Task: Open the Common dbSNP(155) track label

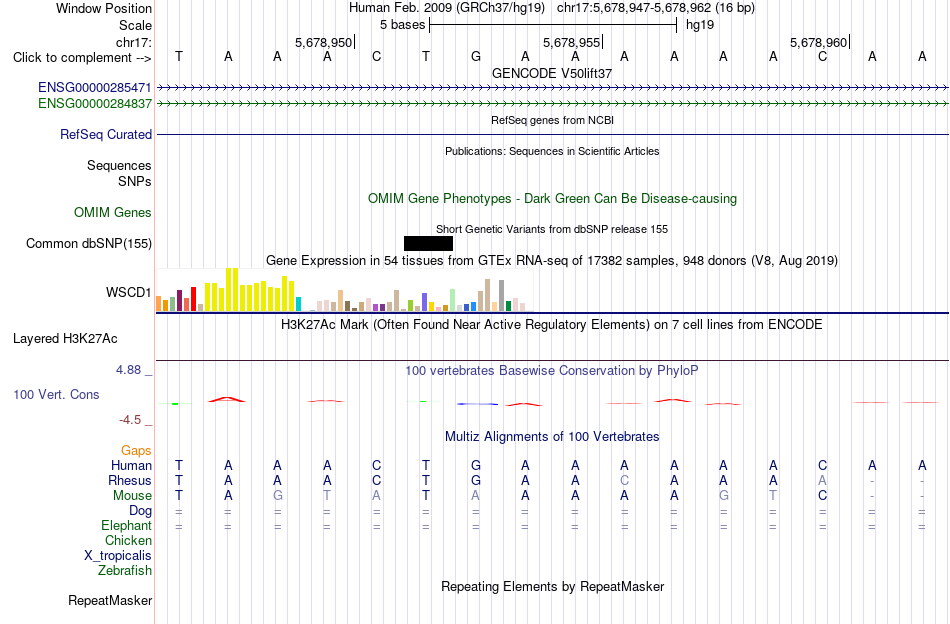Action: [x=88, y=244]
